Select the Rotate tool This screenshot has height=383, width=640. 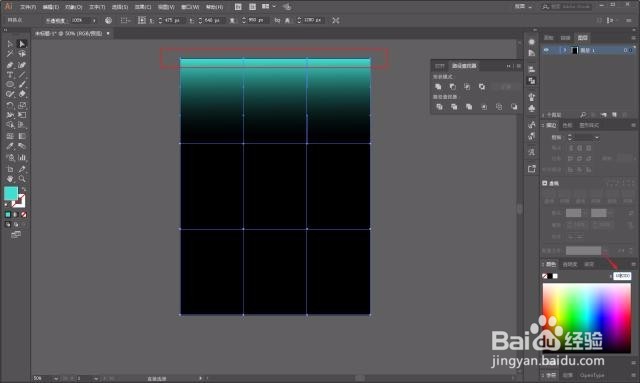[10, 105]
